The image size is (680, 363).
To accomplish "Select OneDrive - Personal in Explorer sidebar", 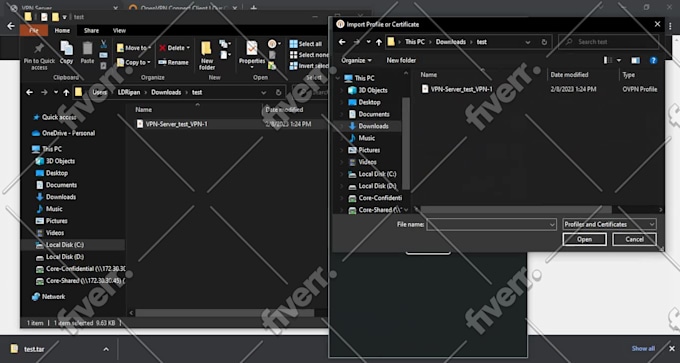I will click(x=68, y=133).
